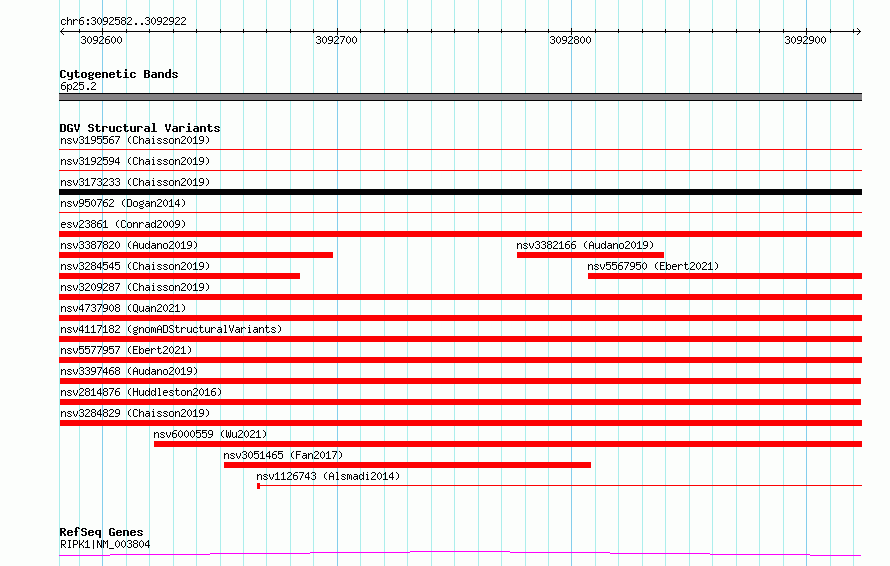Click the ruler's left arrowhead

[x=62, y=31]
